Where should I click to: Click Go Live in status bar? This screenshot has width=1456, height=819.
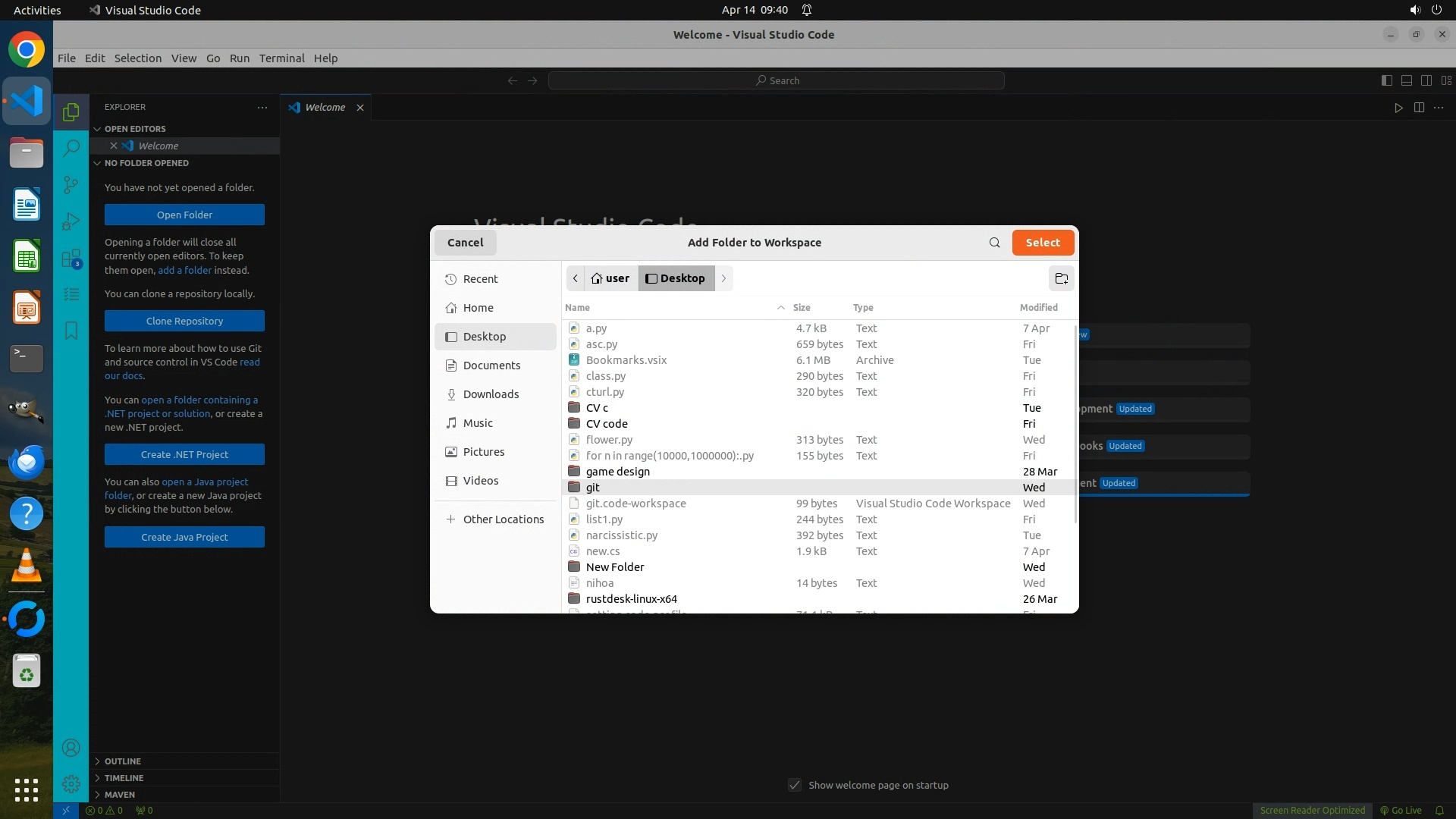coord(1401,810)
